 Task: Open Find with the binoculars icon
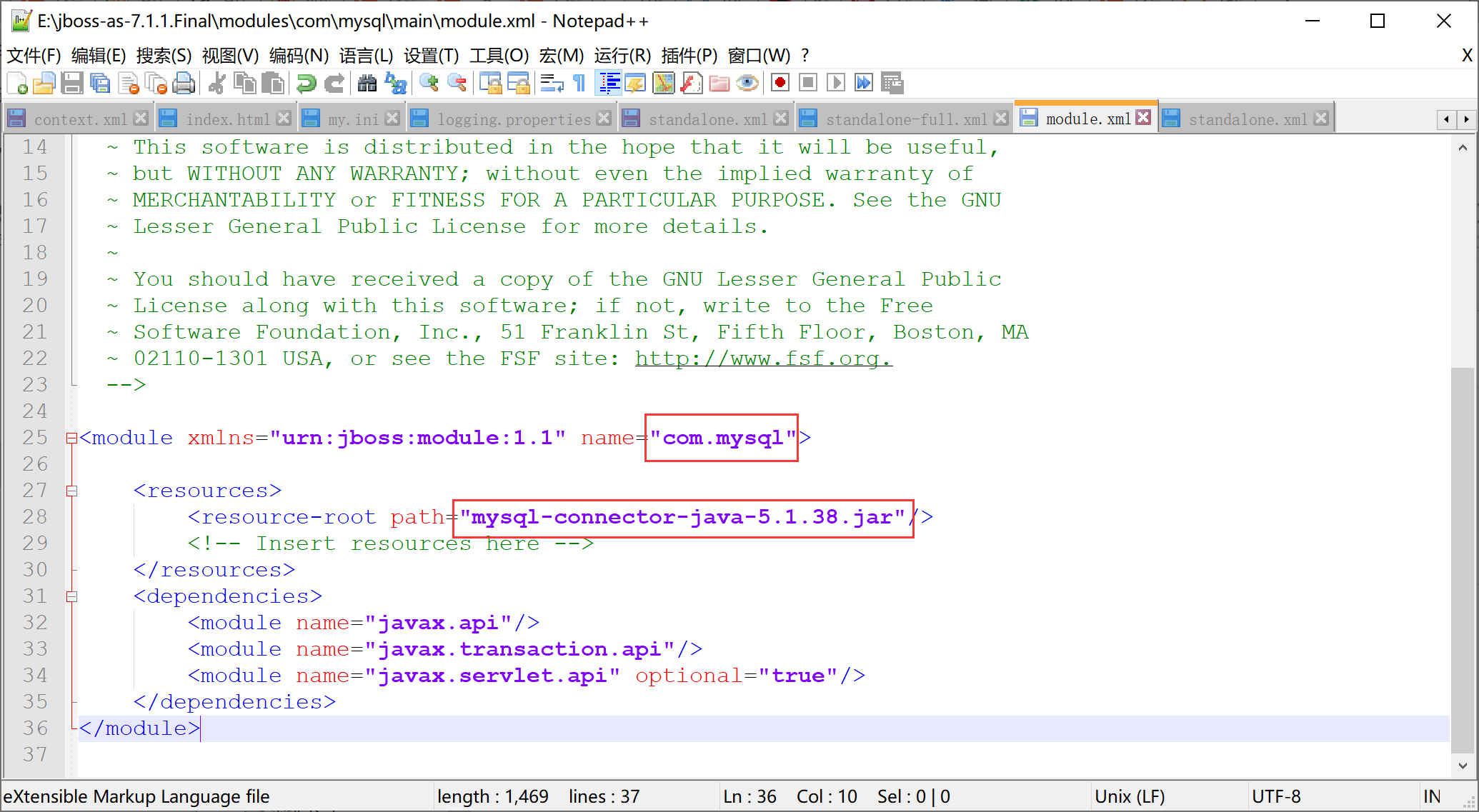[367, 84]
